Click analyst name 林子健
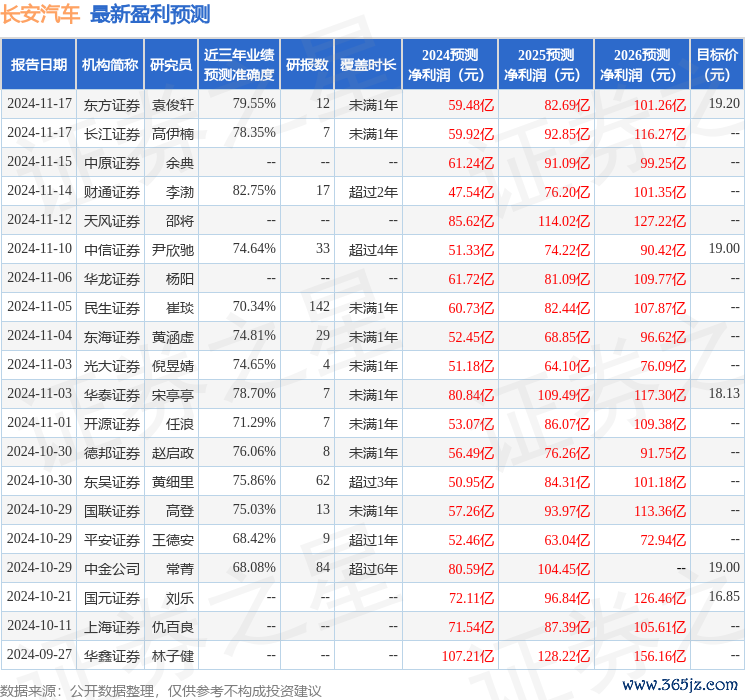 (173, 655)
